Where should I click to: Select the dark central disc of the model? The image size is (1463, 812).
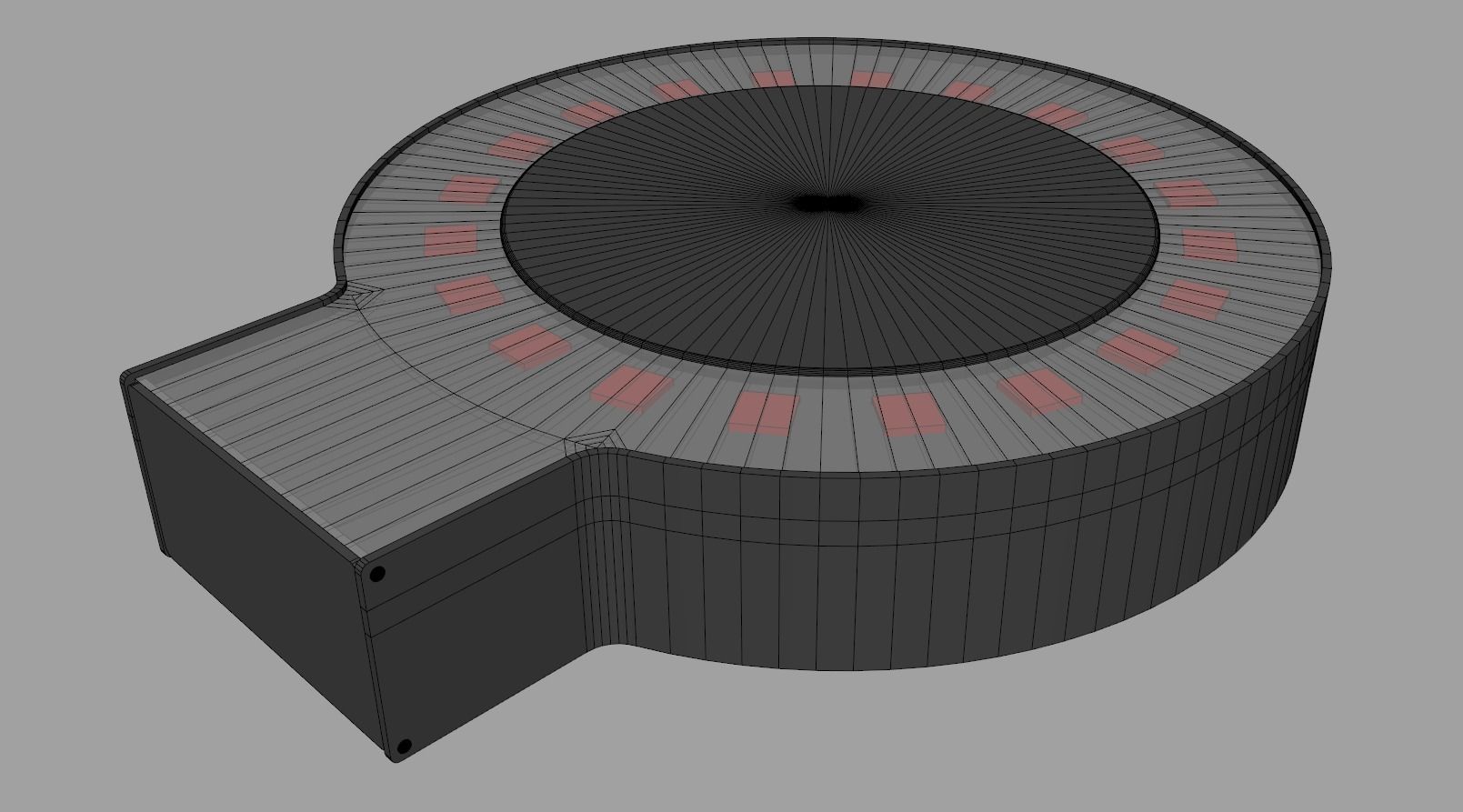coord(830,229)
